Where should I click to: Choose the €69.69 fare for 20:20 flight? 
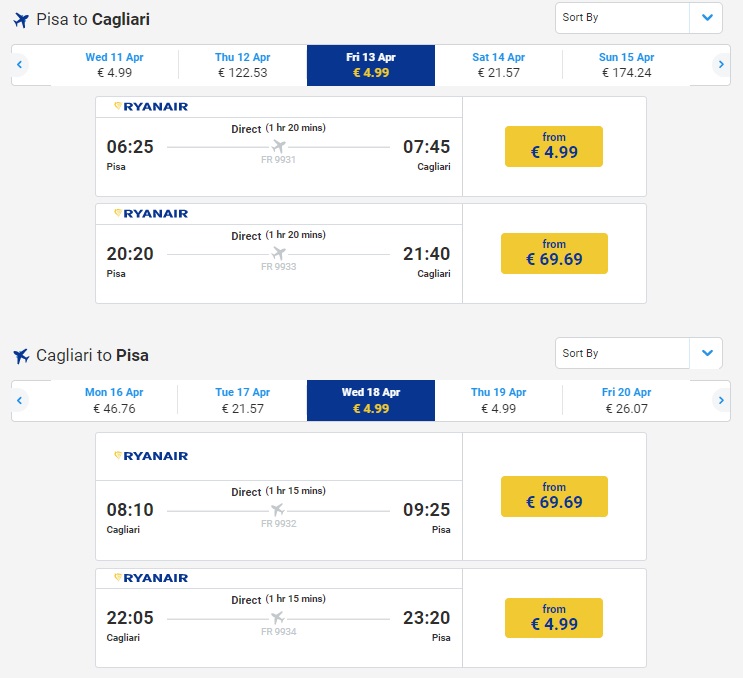pos(554,253)
